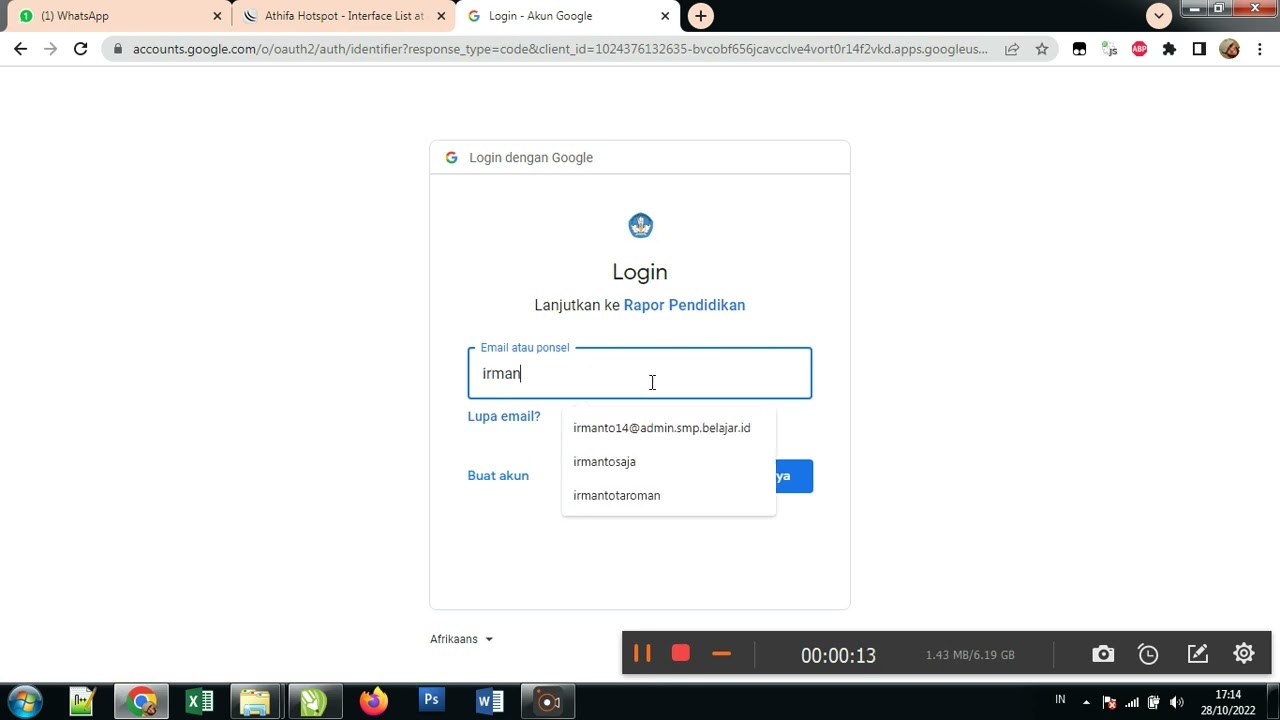Reload the Google login page
The height and width of the screenshot is (720, 1280).
(x=80, y=48)
